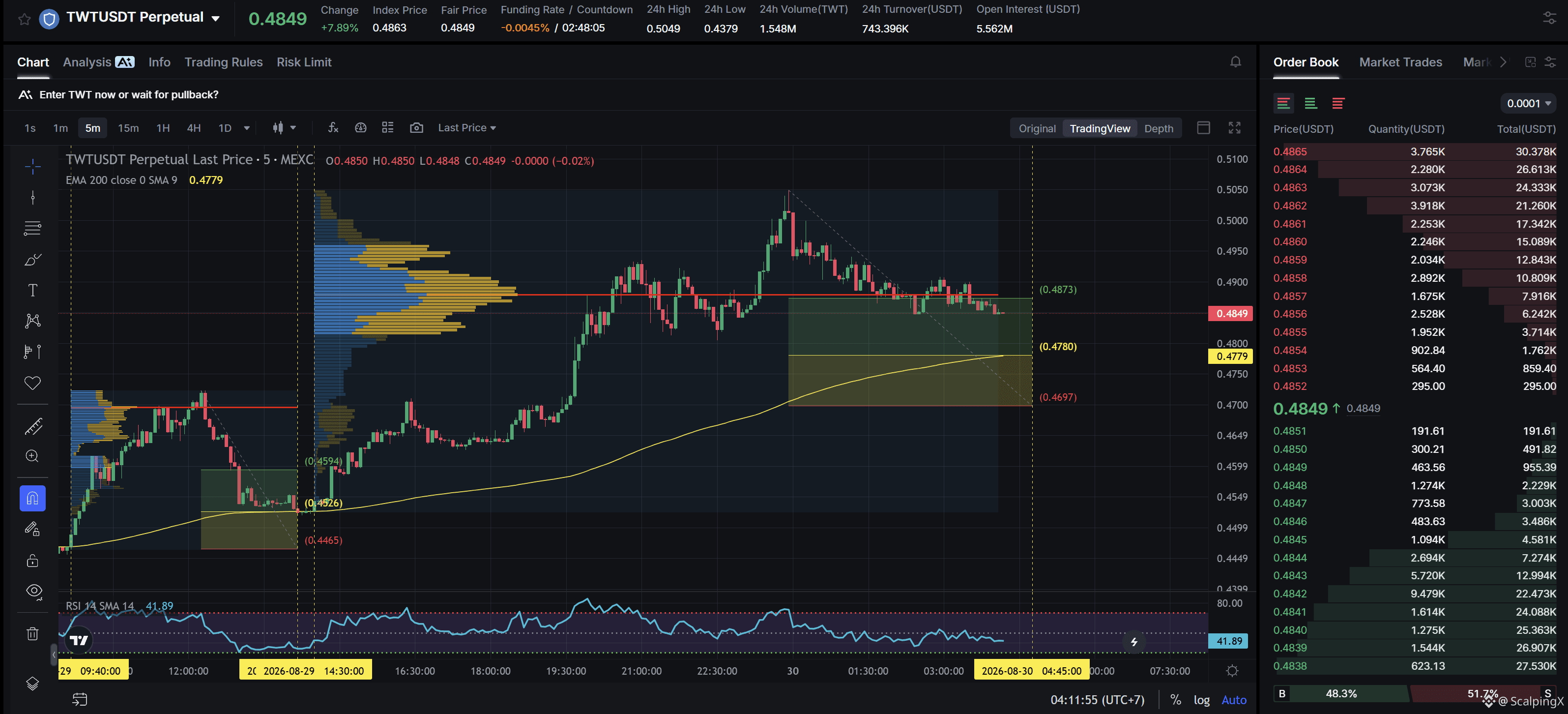Add TWTUSDT to favorites star
The image size is (1568, 714).
click(x=25, y=19)
